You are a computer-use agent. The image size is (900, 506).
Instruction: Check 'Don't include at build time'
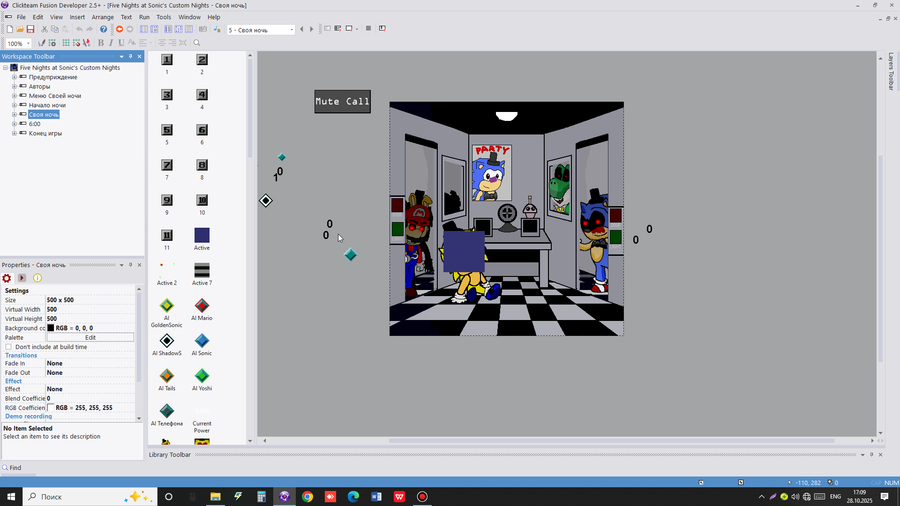coord(9,347)
